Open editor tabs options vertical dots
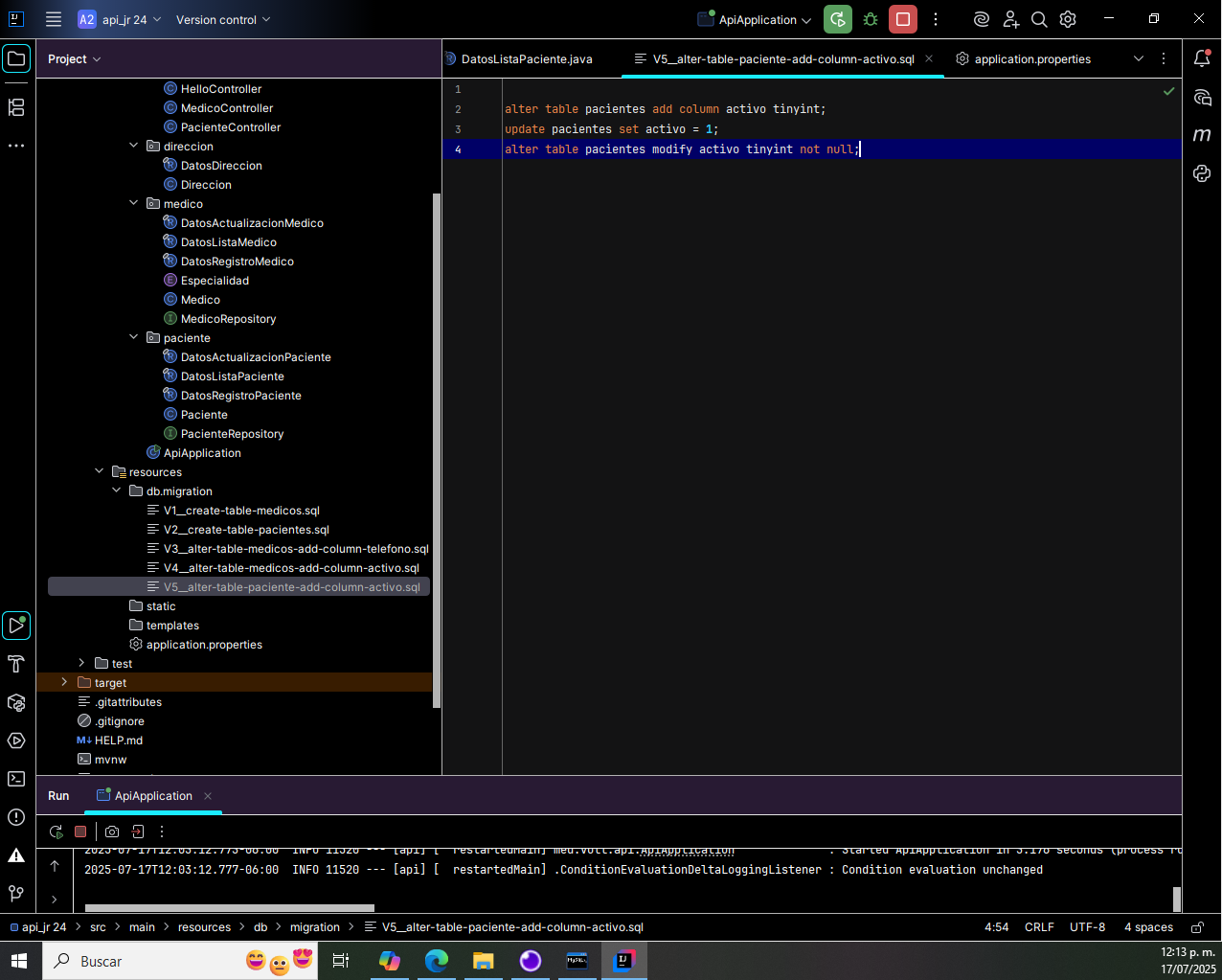 pyautogui.click(x=1164, y=58)
